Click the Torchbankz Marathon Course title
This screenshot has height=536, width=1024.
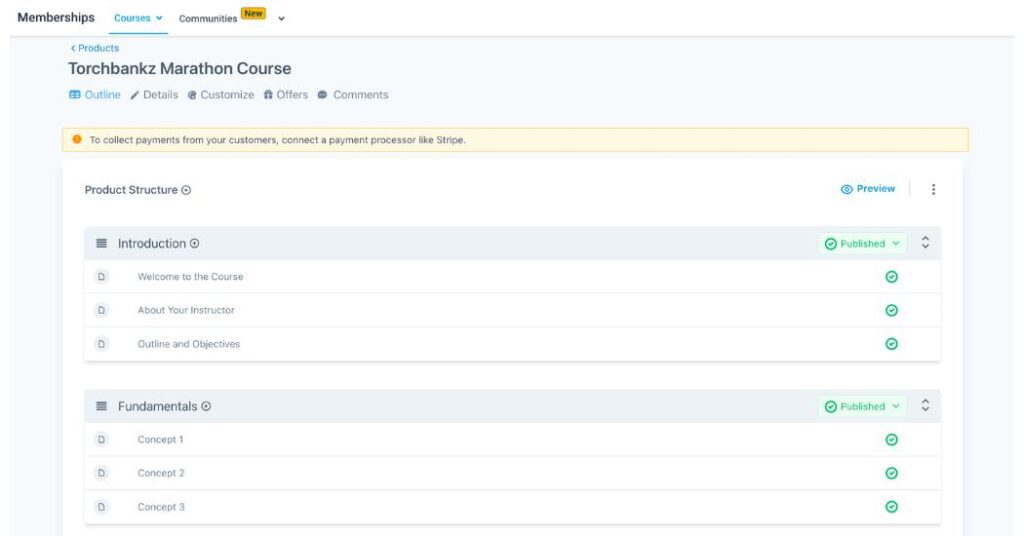(x=180, y=69)
